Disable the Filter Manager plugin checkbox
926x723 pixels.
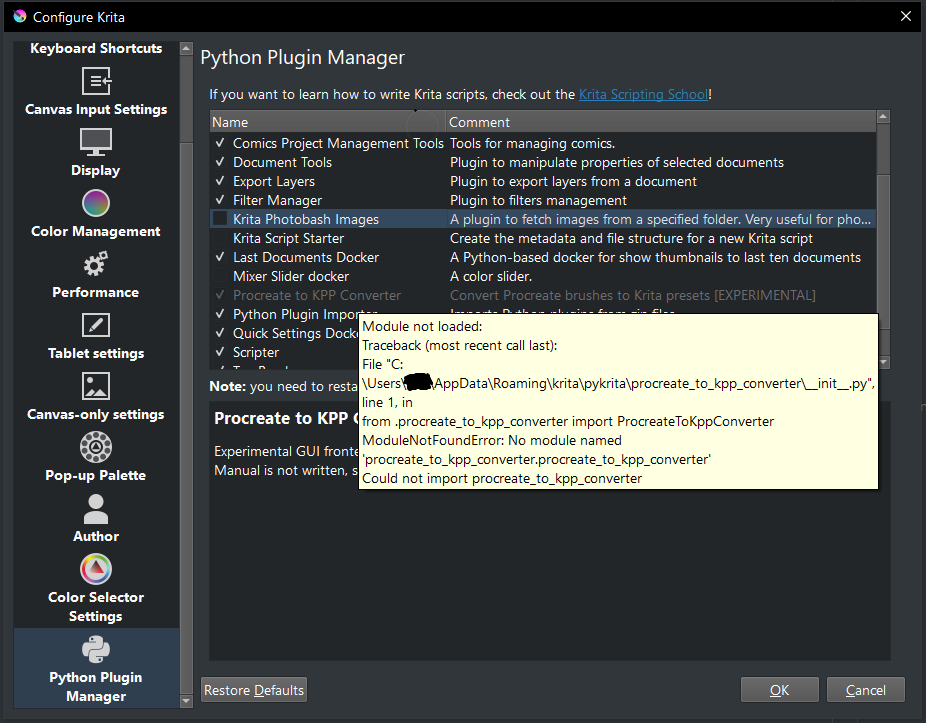(220, 200)
